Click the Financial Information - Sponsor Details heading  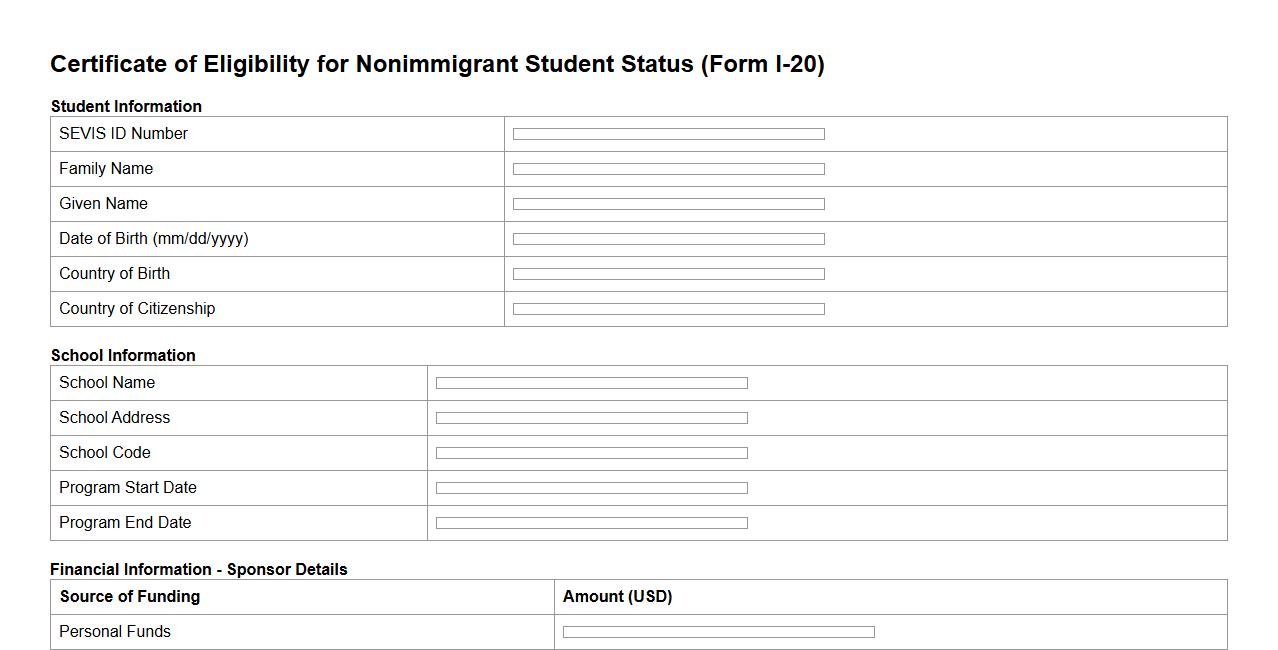tap(199, 569)
